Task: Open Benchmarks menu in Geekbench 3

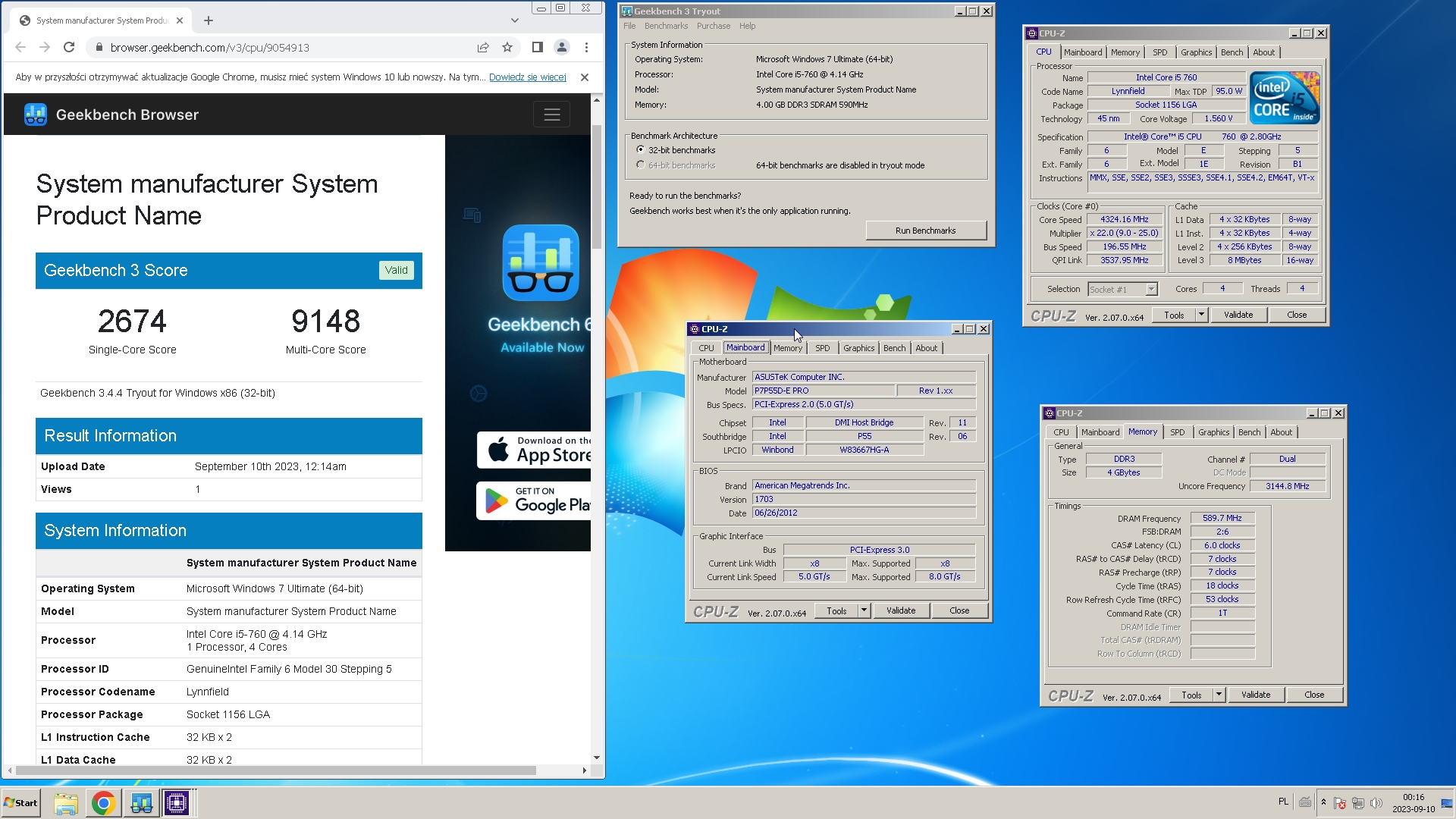Action: tap(667, 26)
